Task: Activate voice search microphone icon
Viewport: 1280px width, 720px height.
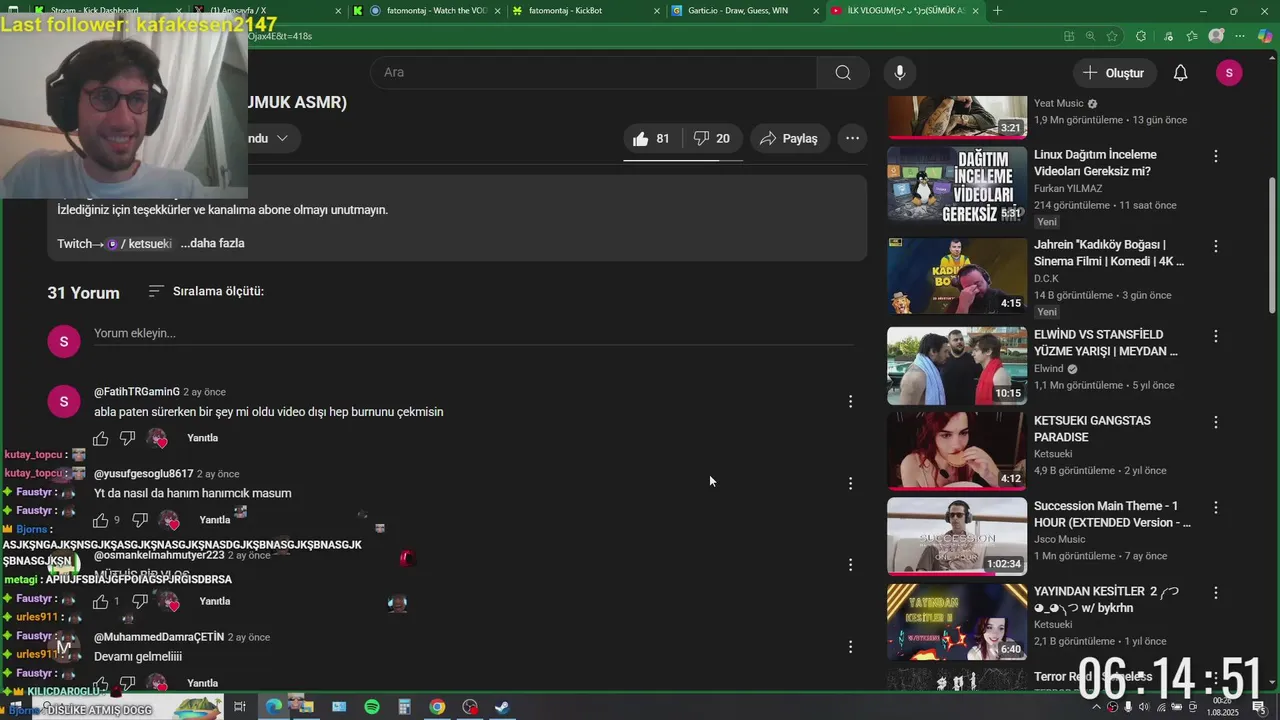Action: pos(900,72)
